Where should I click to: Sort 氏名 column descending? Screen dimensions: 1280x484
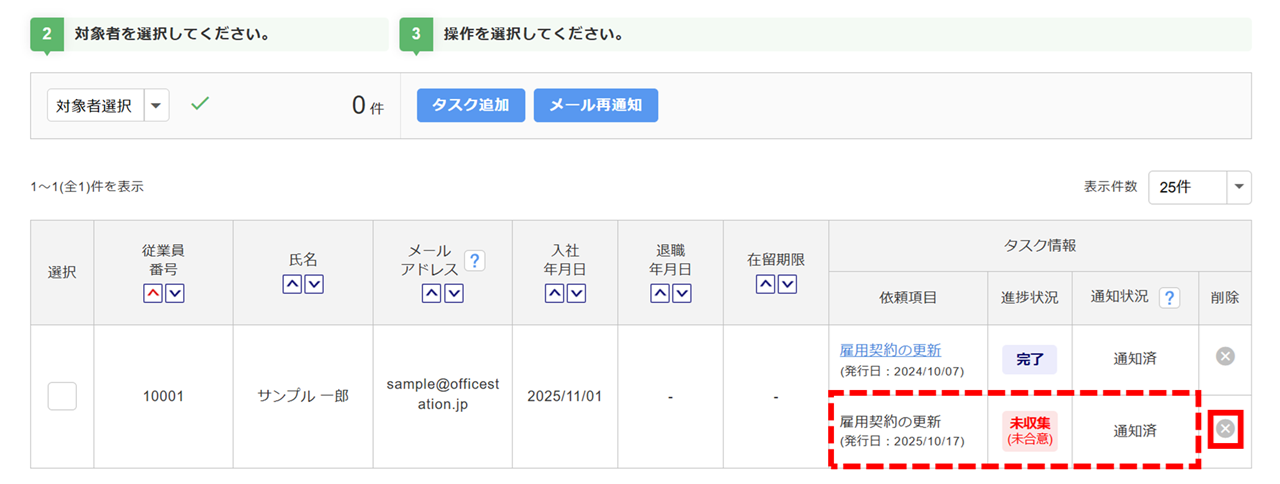[x=313, y=284]
